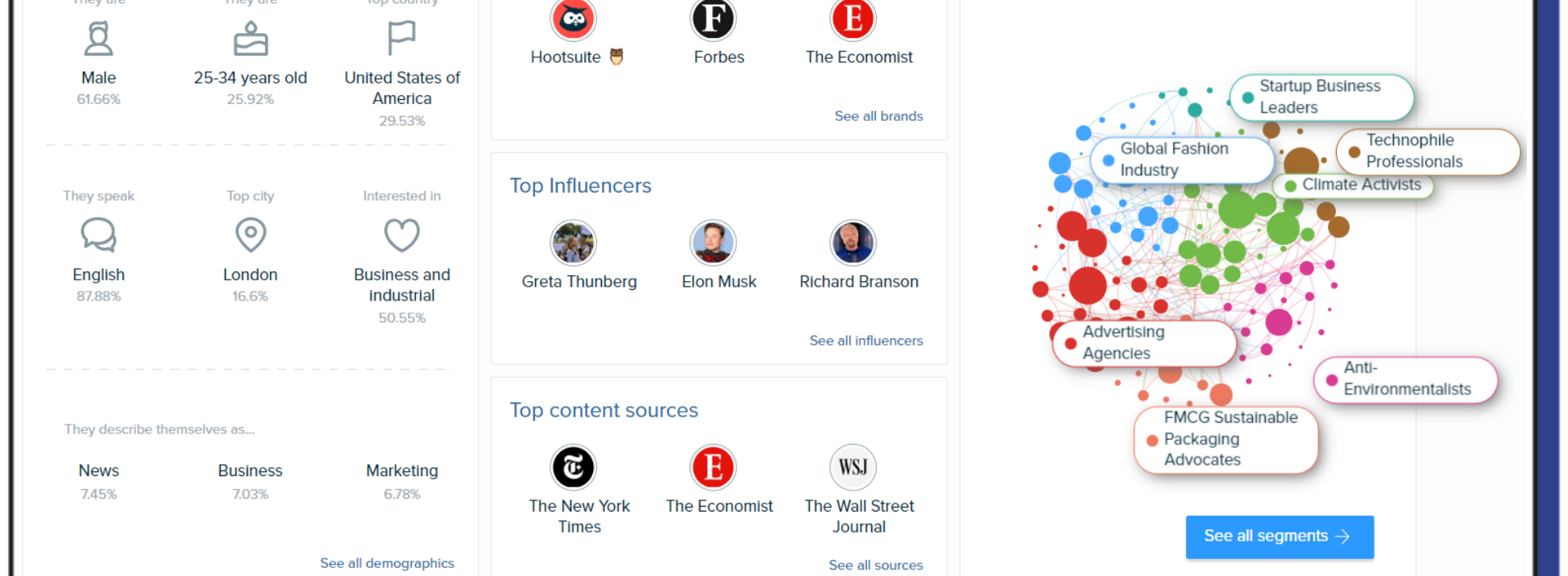Select Elon Musk's profile picture
Viewport: 1568px width, 576px height.
[x=713, y=242]
